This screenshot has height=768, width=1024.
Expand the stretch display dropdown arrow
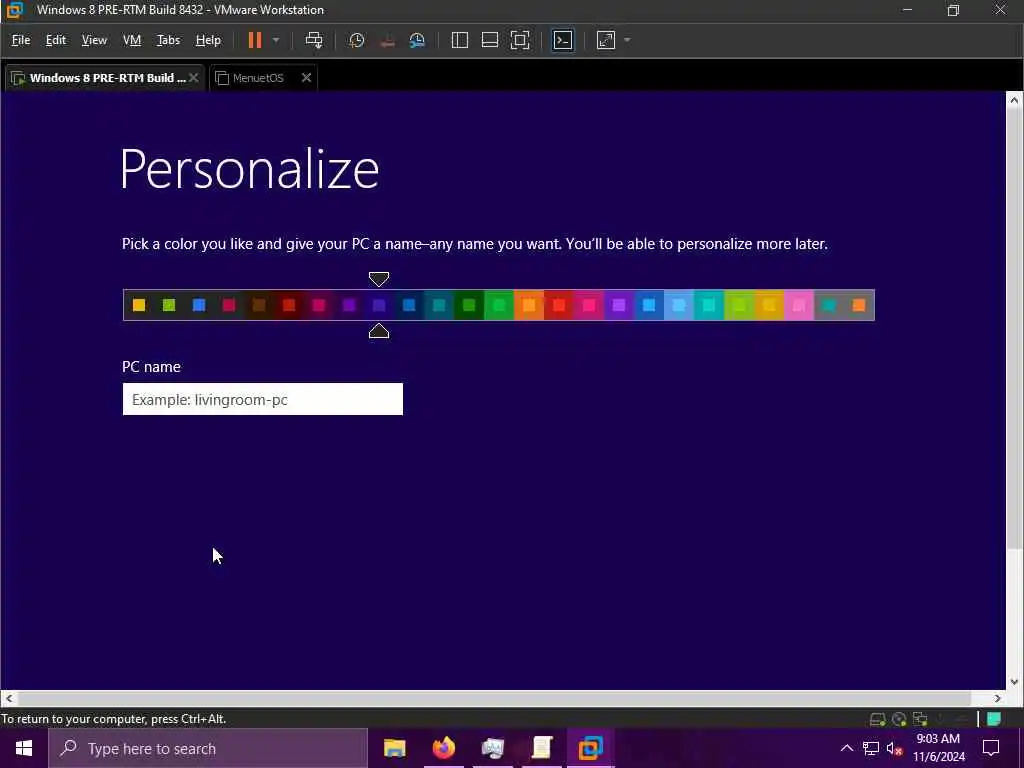(x=628, y=40)
